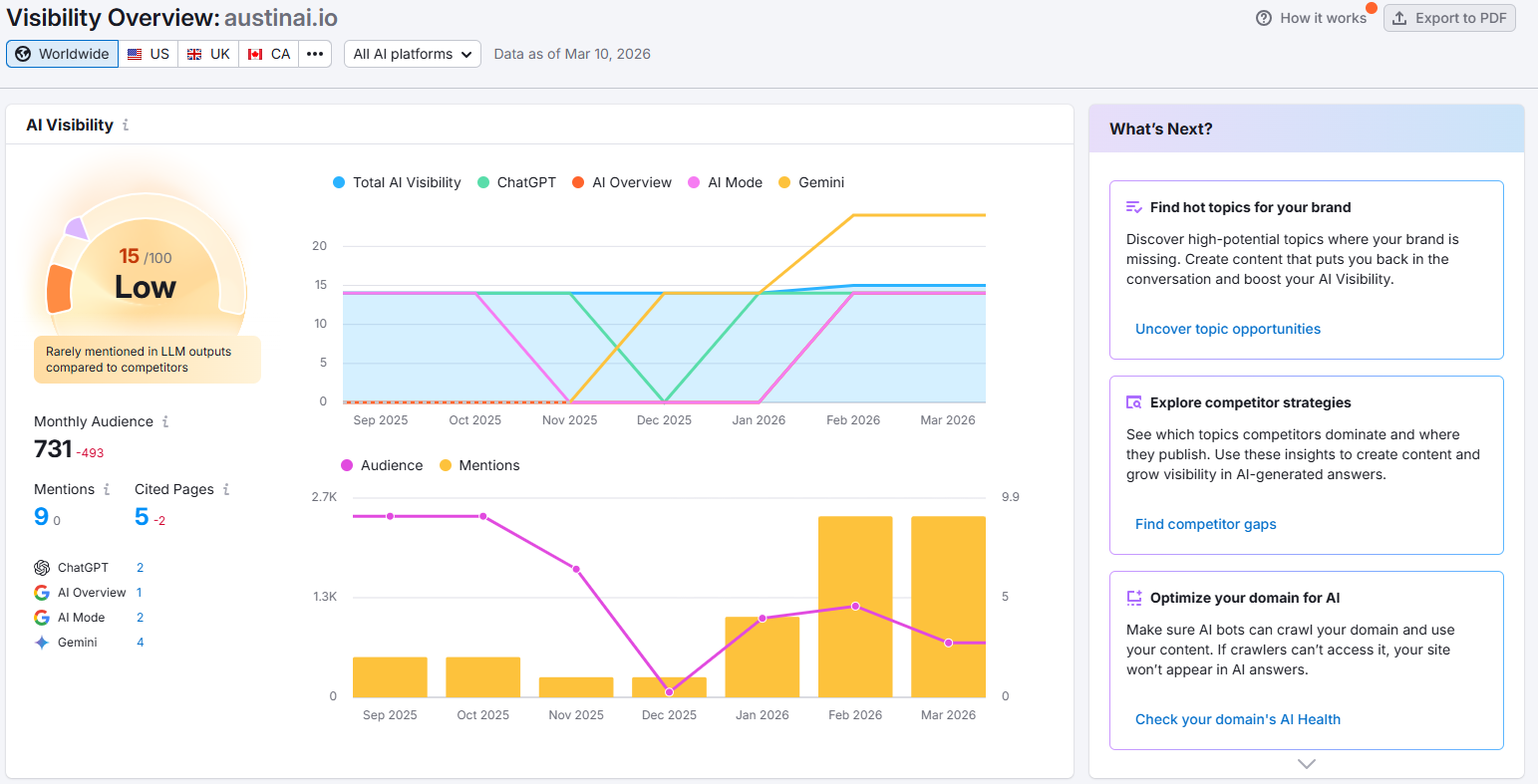Toggle the ChatGPT legend series

point(516,182)
